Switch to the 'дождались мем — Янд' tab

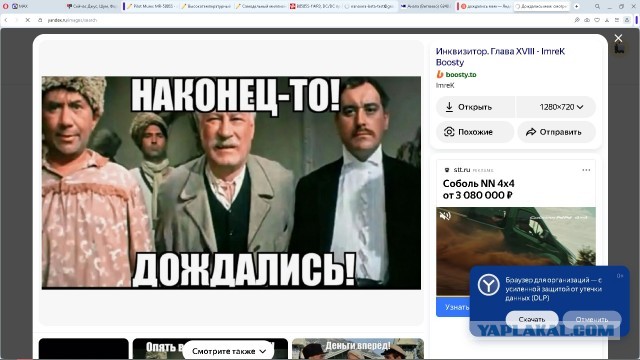coord(484,6)
